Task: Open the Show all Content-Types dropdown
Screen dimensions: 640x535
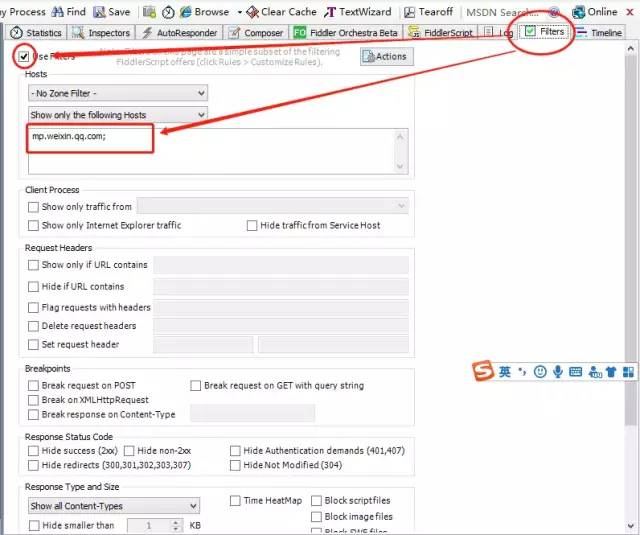Action: [114, 506]
